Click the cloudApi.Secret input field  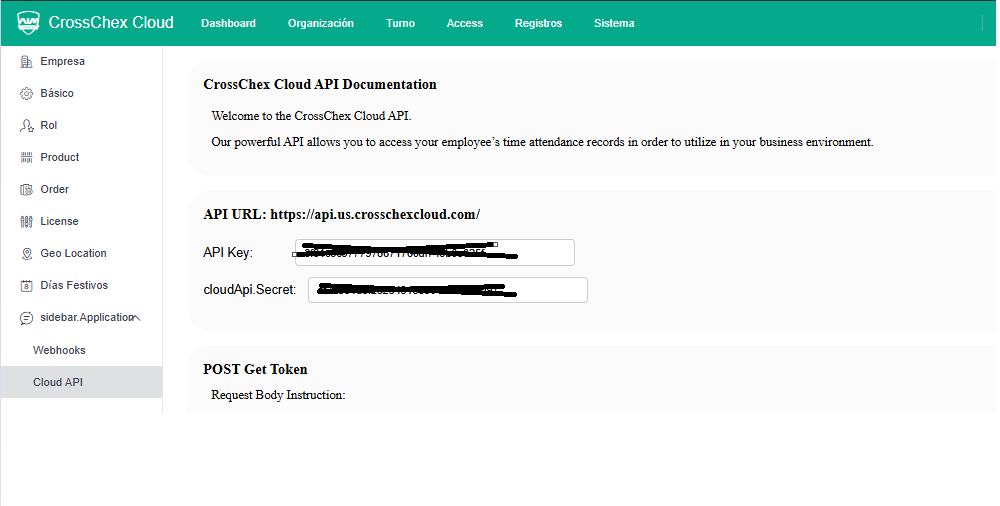[x=448, y=290]
